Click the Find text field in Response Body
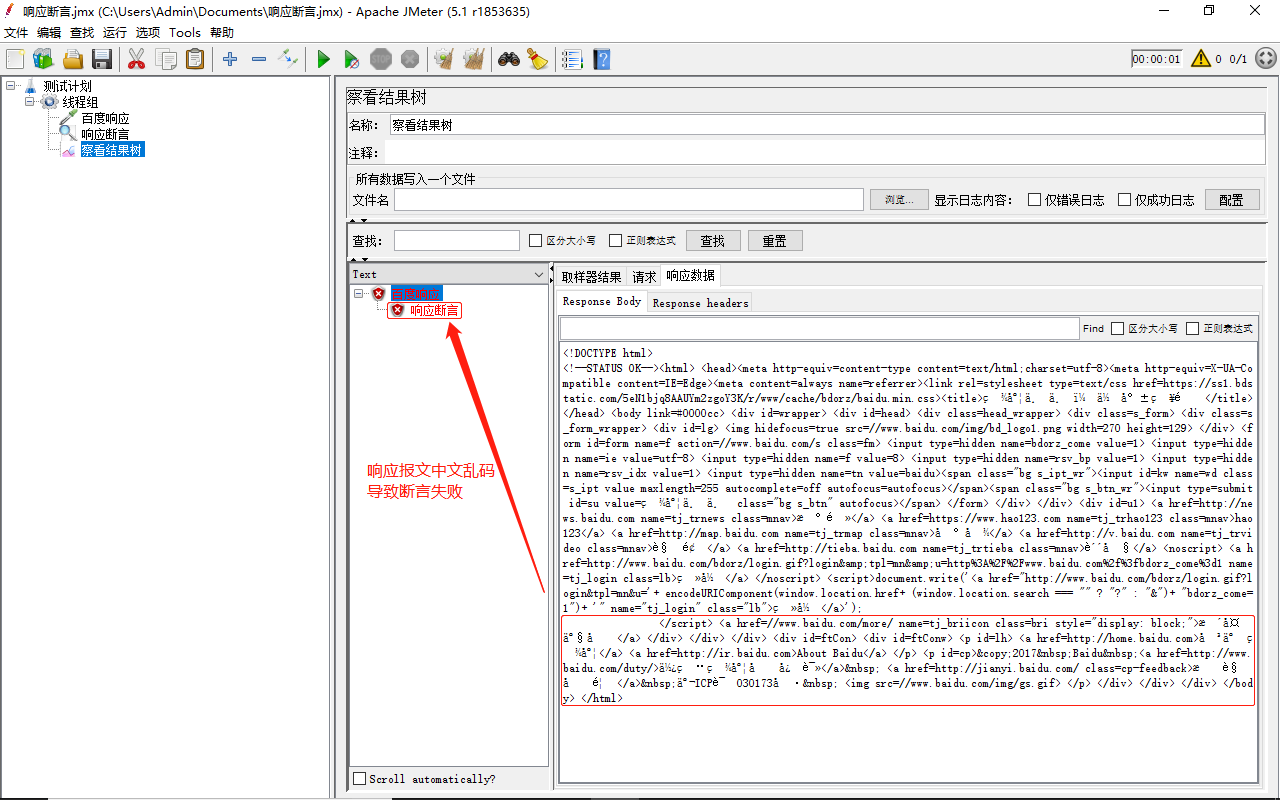 818,328
